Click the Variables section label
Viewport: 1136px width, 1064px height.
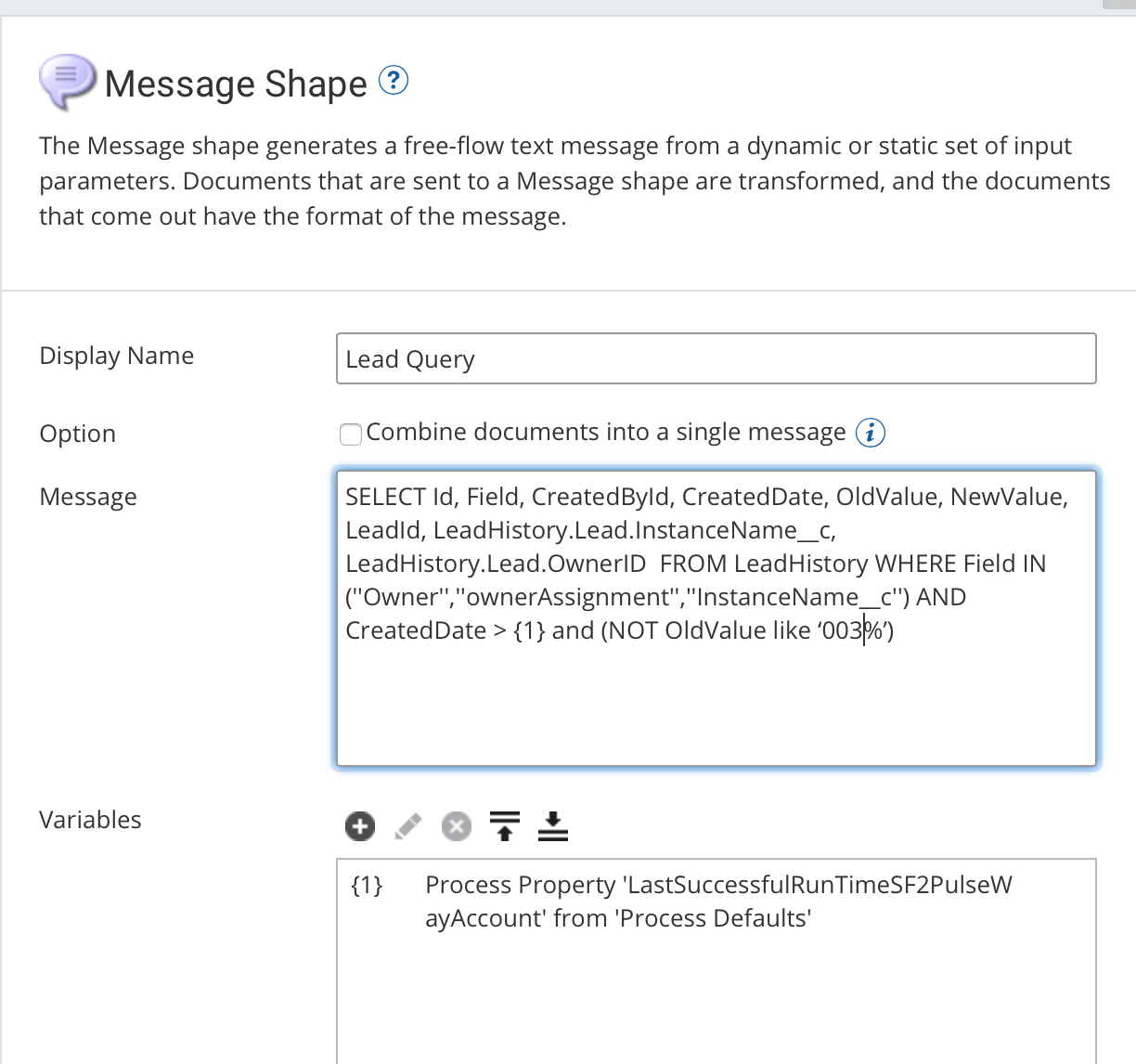[90, 820]
